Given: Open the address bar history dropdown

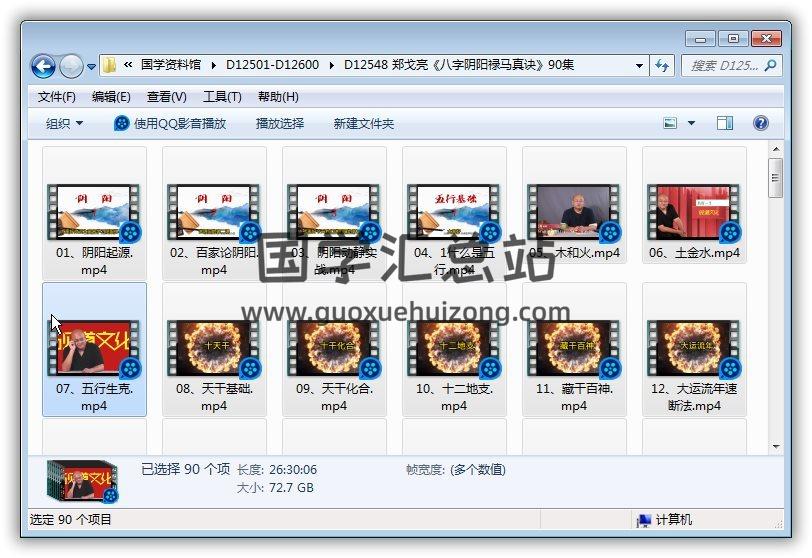Looking at the screenshot, I should coord(640,65).
